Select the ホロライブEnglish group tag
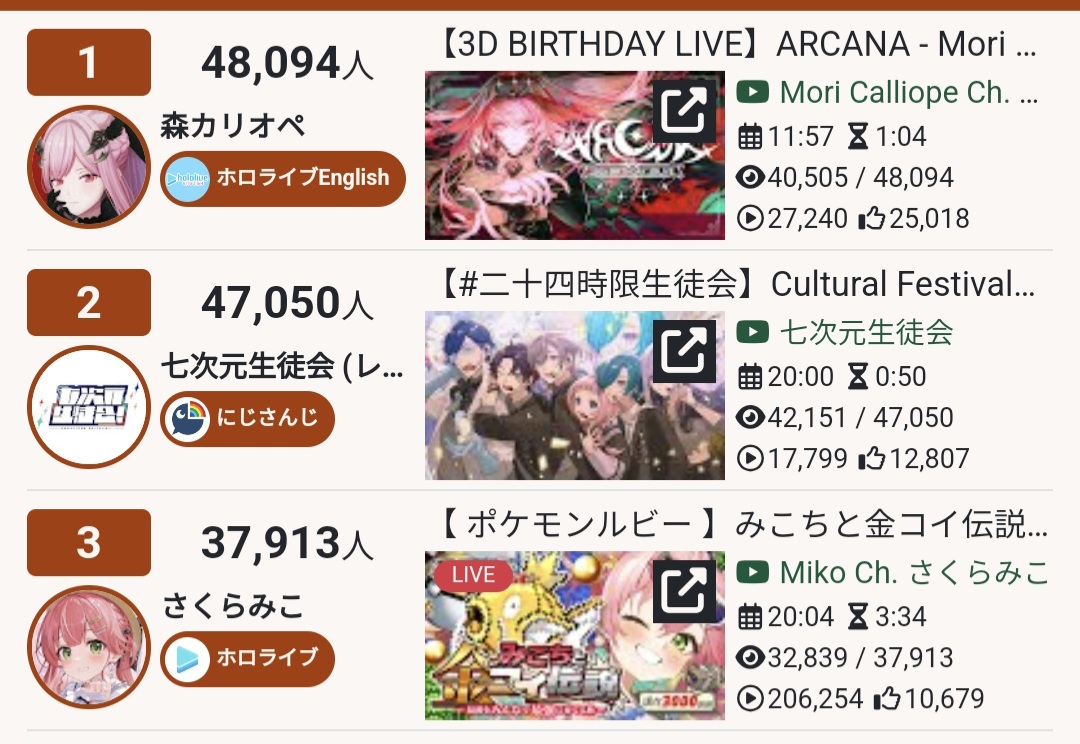Screen dimensions: 1080x744 (283, 178)
